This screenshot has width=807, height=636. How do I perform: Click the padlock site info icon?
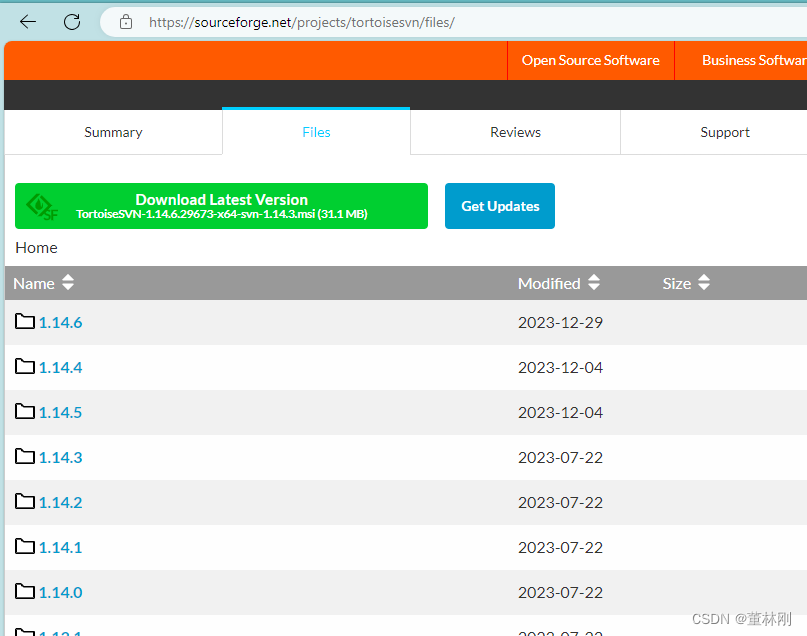pos(126,22)
